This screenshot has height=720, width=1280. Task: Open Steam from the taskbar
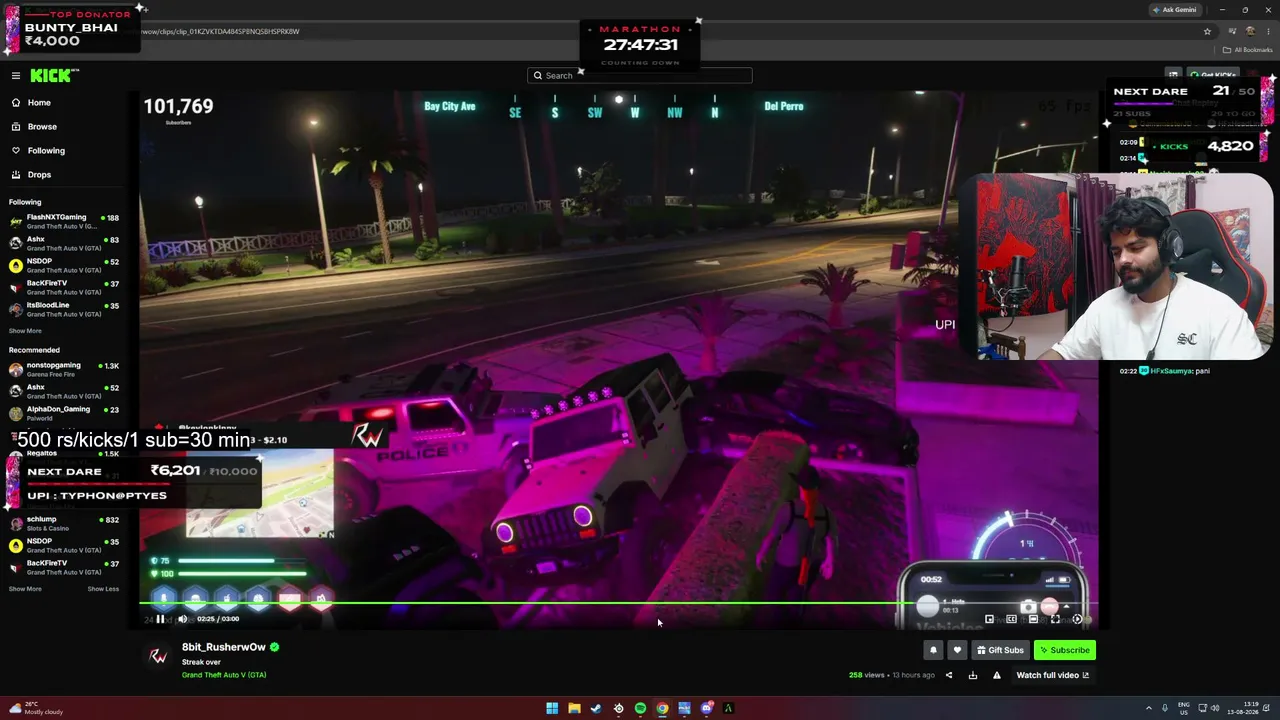[596, 708]
